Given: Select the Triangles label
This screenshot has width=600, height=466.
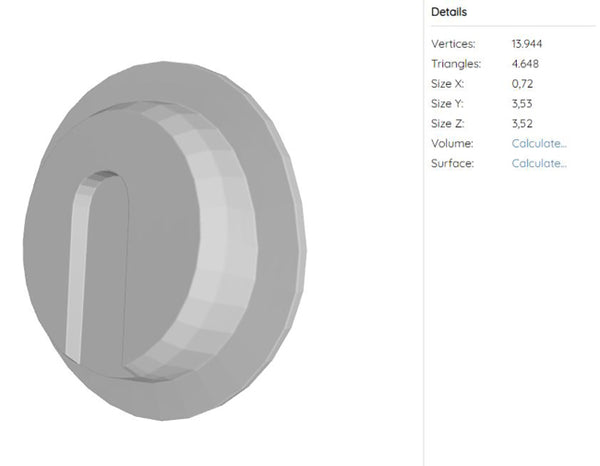Looking at the screenshot, I should (456, 64).
